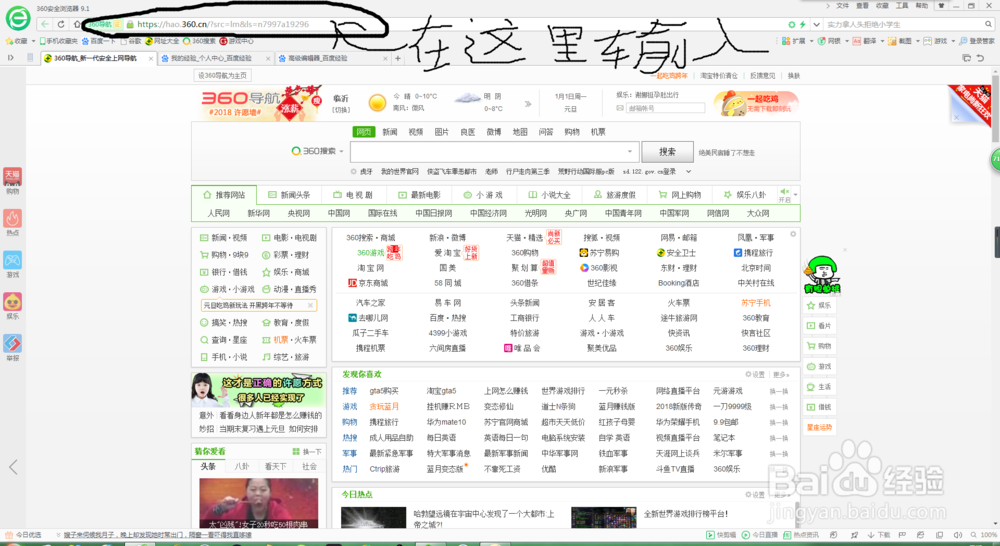1000x546 pixels.
Task: Select the 新闻头条 category tab
Action: click(x=289, y=195)
